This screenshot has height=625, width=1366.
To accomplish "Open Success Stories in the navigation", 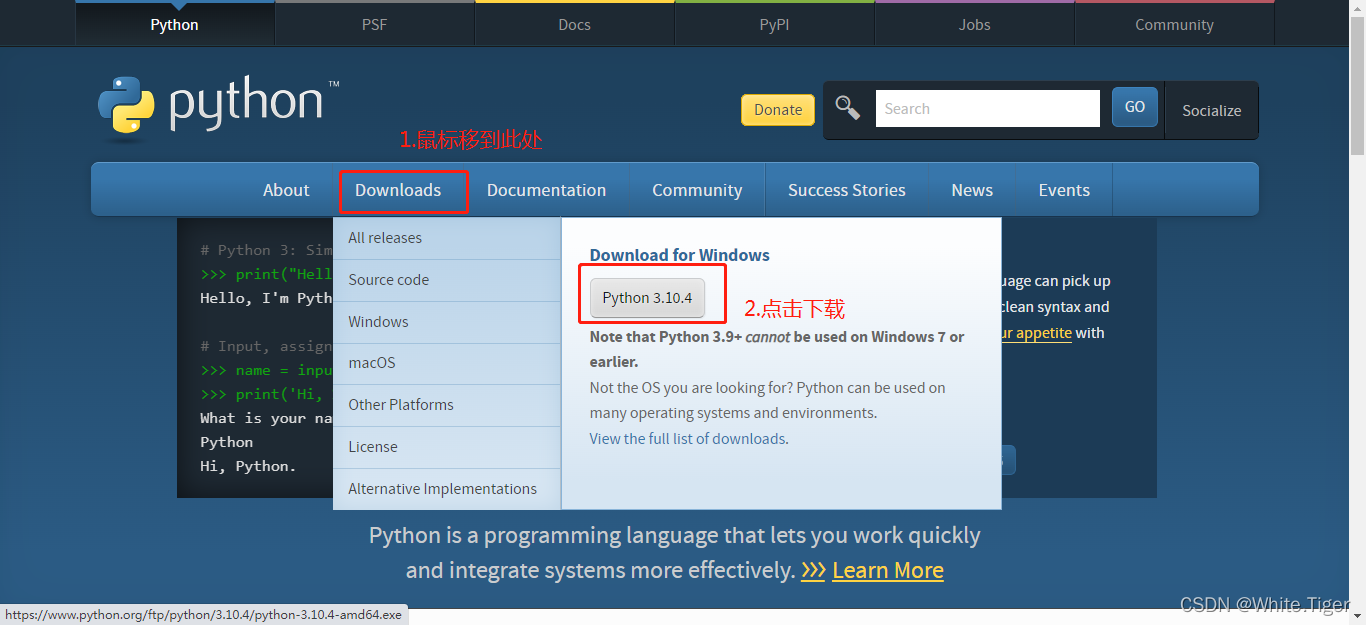I will [x=847, y=190].
